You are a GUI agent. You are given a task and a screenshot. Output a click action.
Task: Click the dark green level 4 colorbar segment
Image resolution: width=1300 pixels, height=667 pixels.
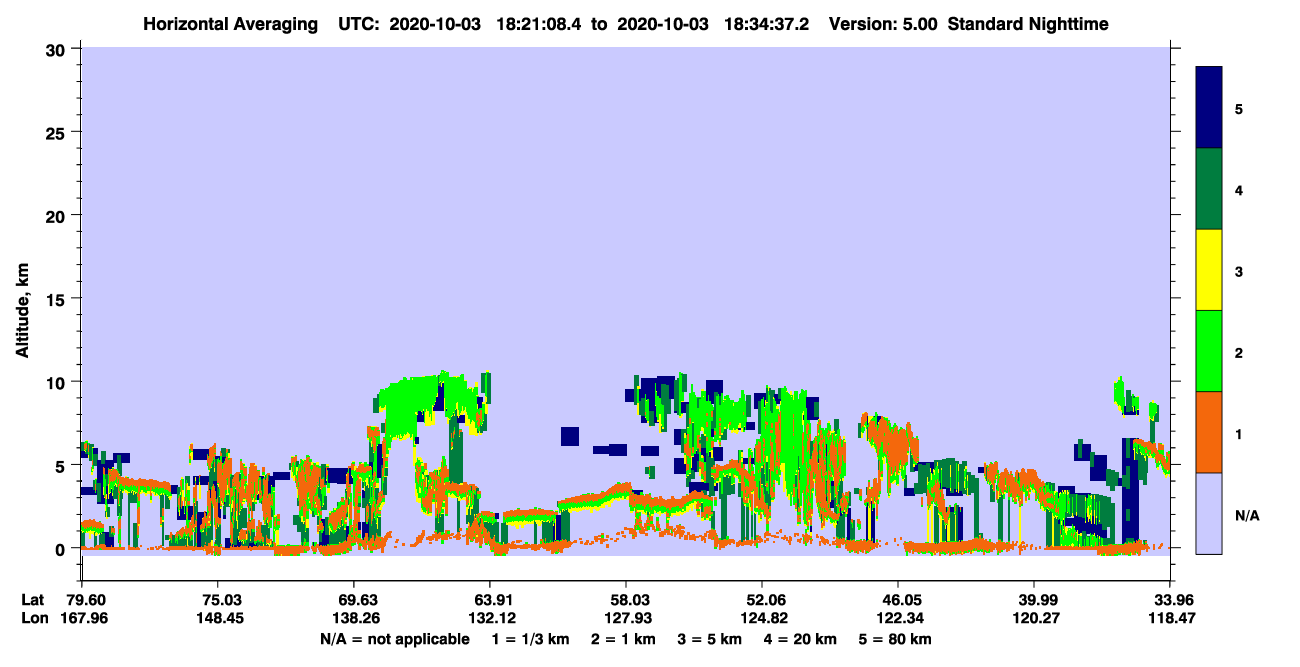(1209, 189)
